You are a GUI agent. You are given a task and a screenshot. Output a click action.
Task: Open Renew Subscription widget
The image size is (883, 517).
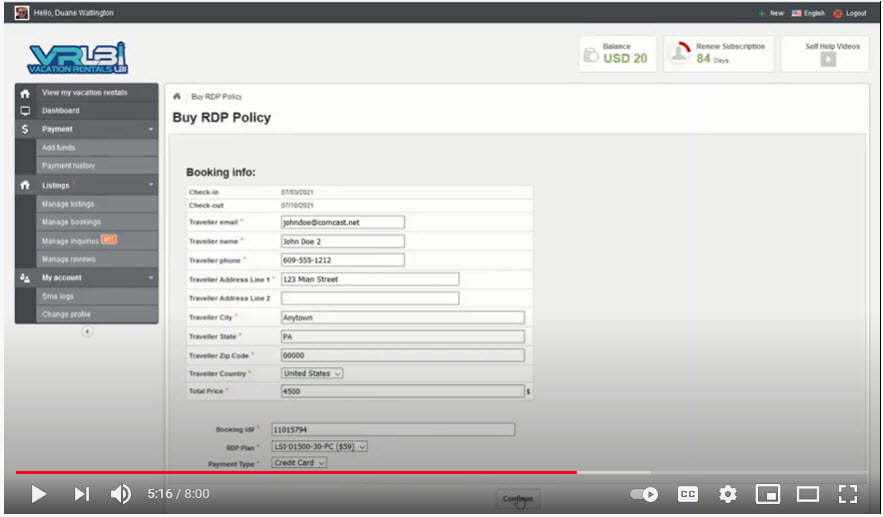pos(719,54)
